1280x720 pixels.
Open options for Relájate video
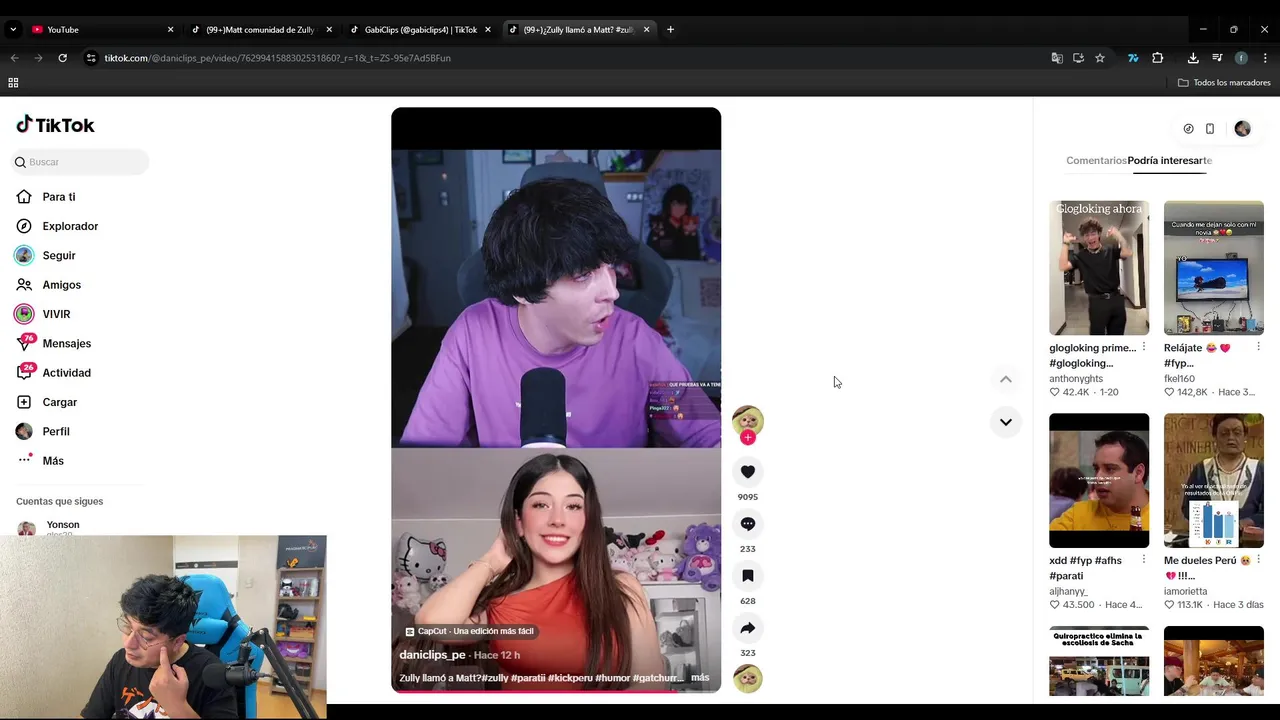pos(1258,347)
